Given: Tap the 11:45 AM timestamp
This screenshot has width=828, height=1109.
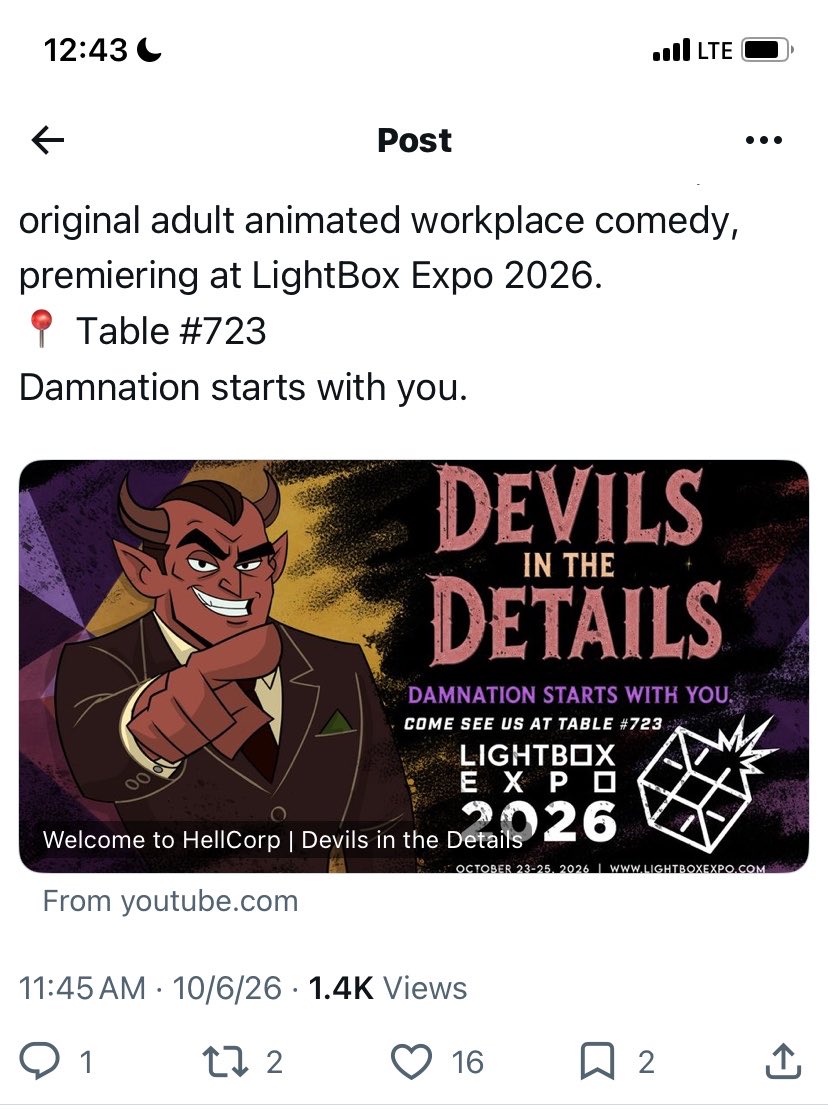Looking at the screenshot, I should (82, 988).
